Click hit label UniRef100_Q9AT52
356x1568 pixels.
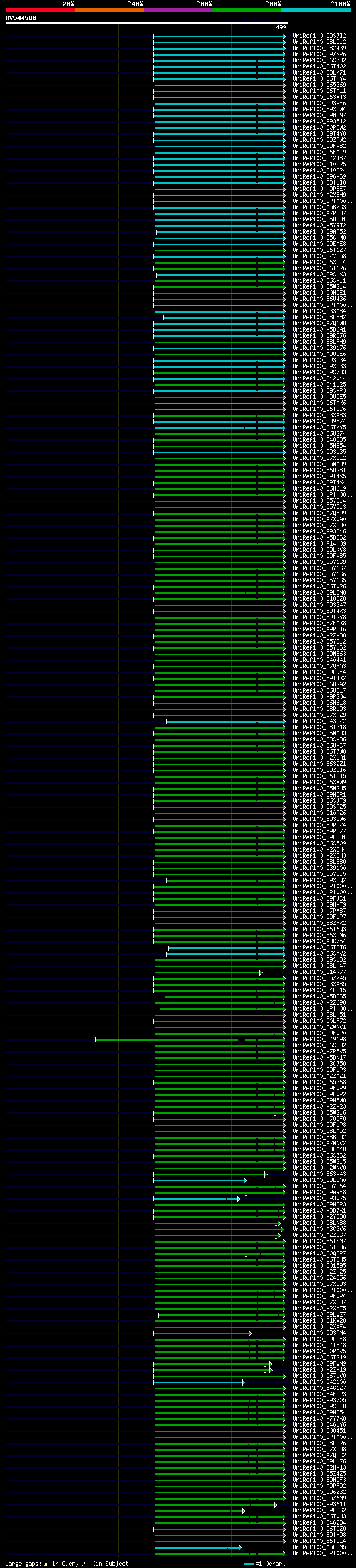[319, 232]
